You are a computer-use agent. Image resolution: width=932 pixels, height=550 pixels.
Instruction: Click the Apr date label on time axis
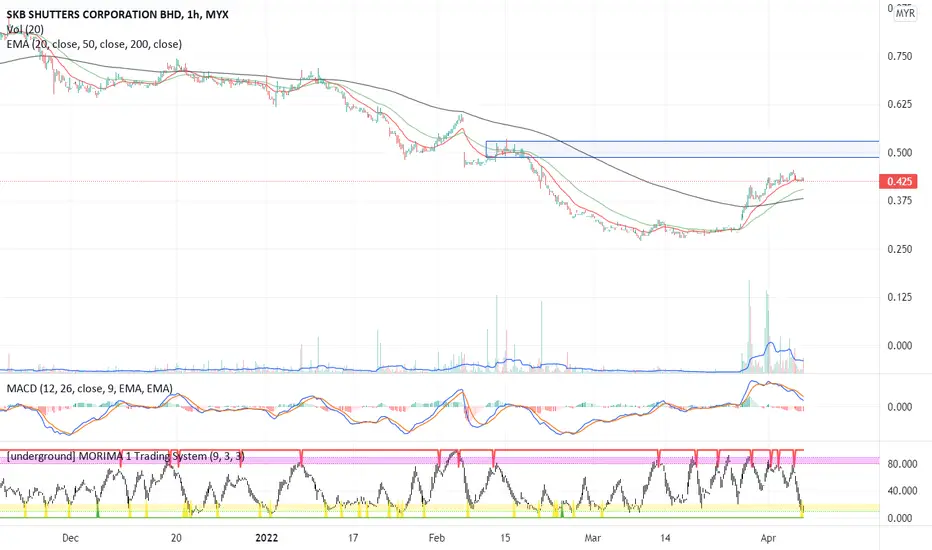click(x=768, y=538)
